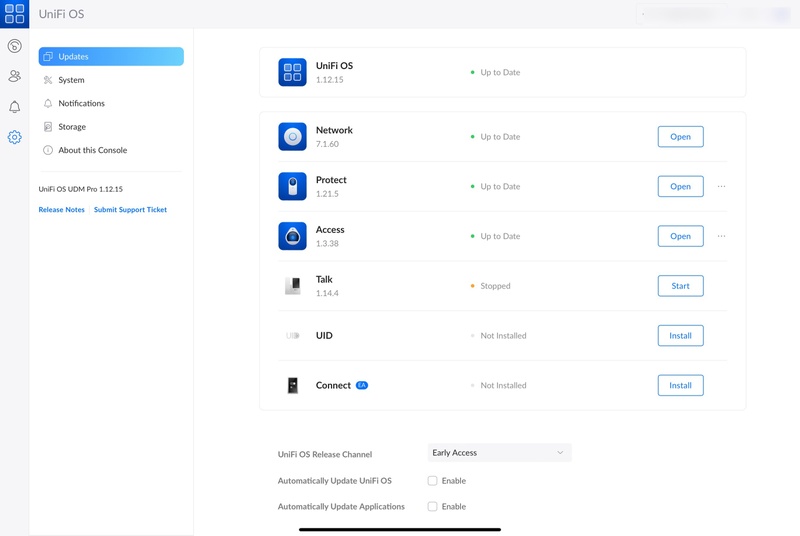Enable Automatically Update UniFi OS checkbox
This screenshot has width=800, height=536.
coord(433,480)
